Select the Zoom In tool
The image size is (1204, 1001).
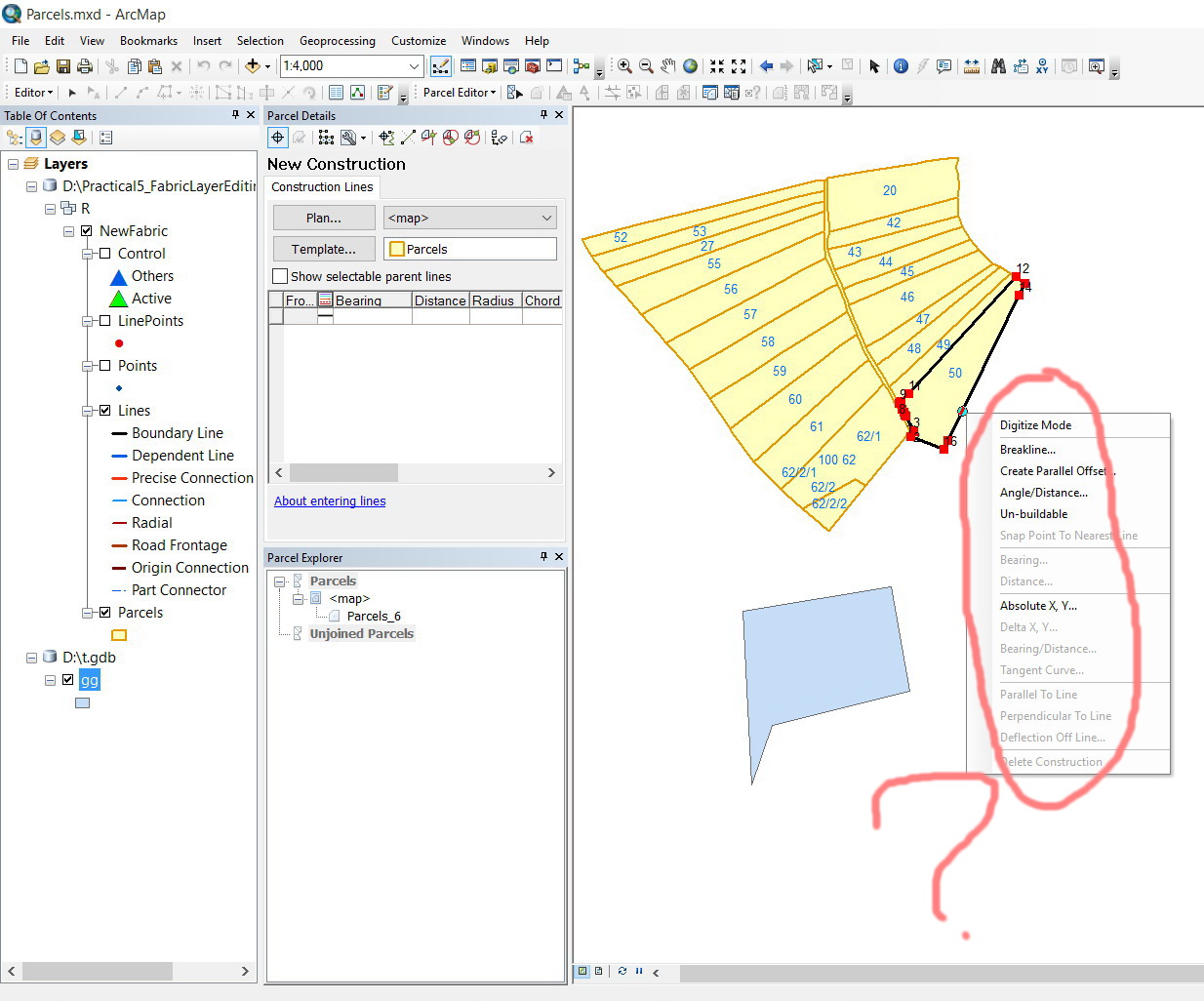click(x=624, y=66)
